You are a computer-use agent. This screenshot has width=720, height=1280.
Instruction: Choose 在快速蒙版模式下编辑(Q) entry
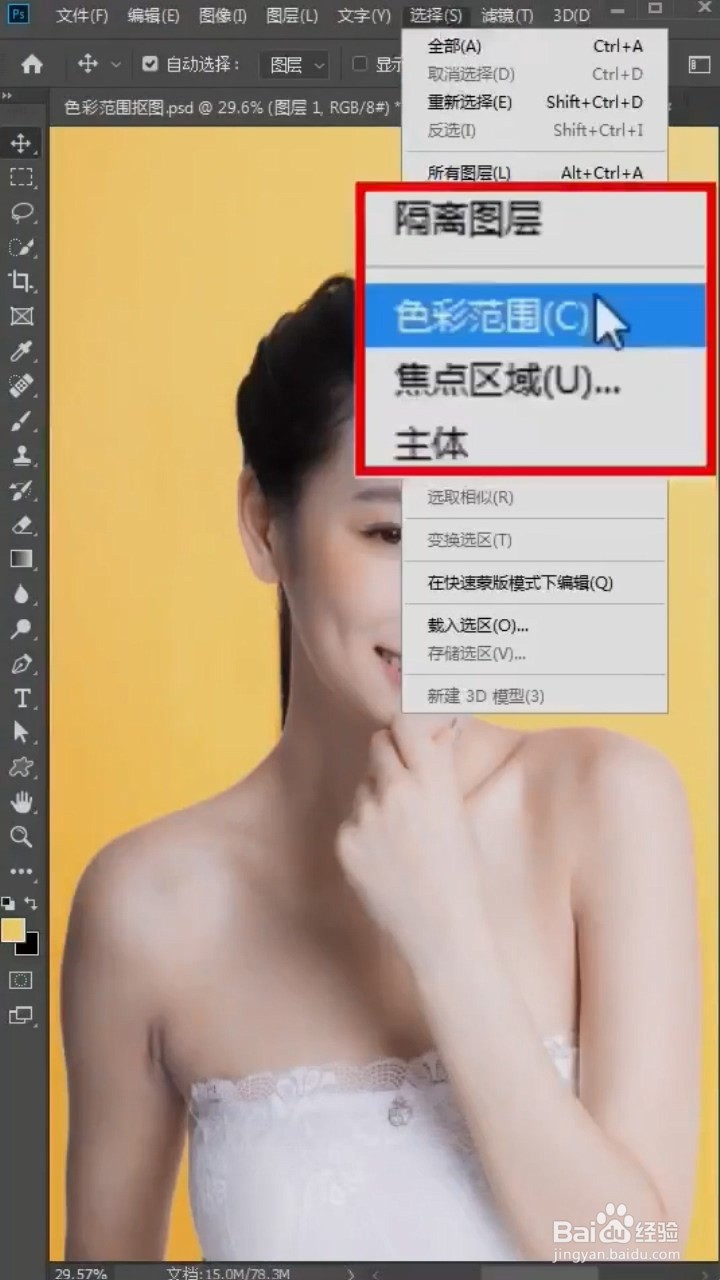click(535, 583)
